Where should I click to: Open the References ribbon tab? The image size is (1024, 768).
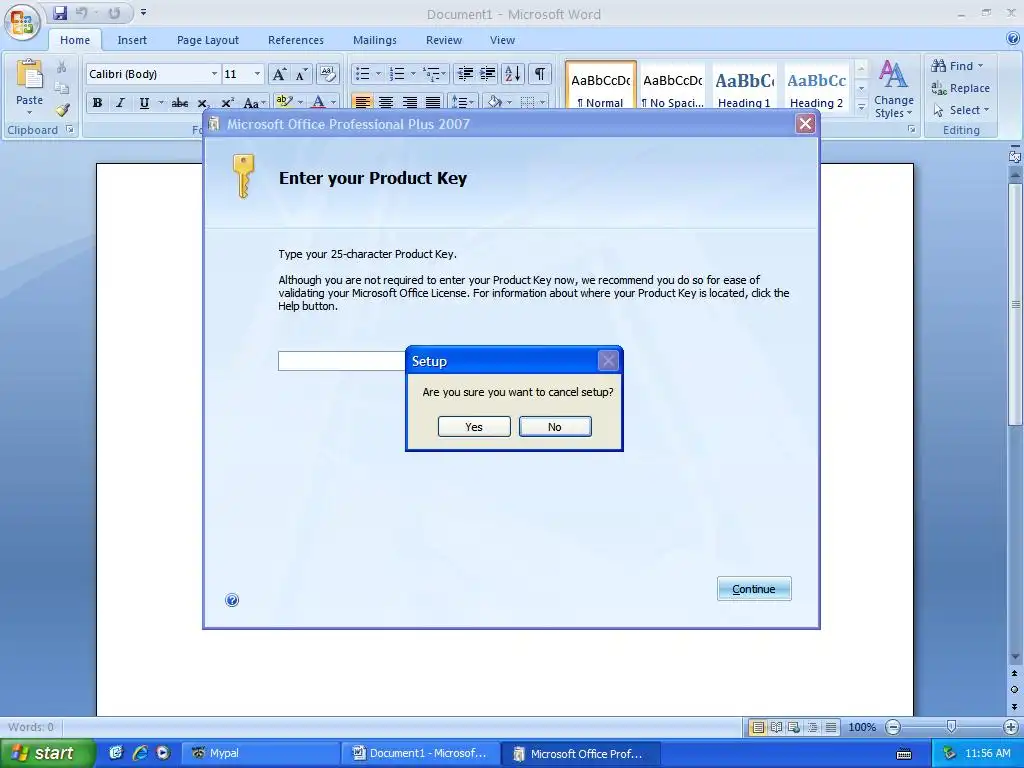tap(296, 40)
